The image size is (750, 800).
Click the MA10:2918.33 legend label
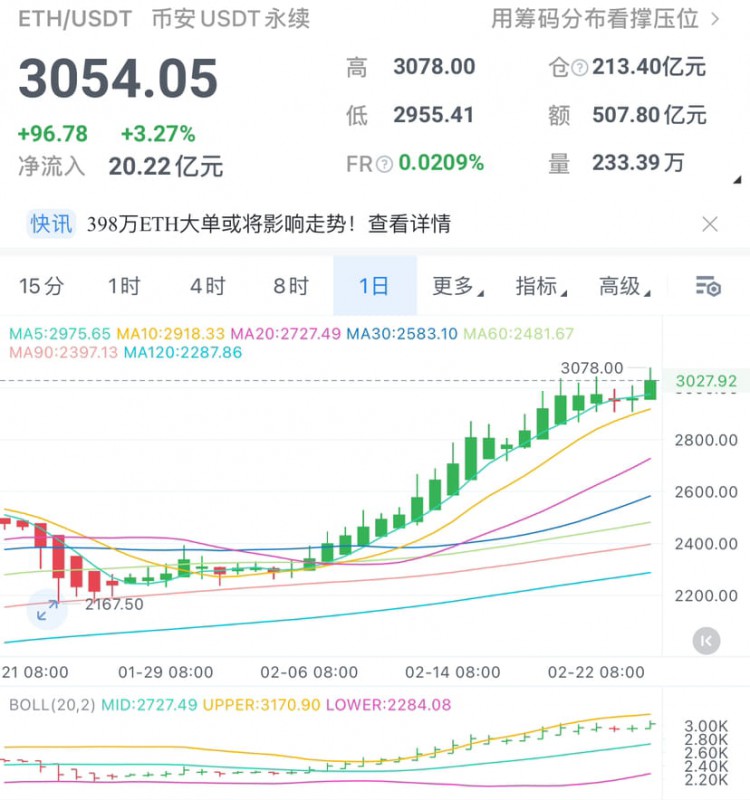click(x=170, y=334)
